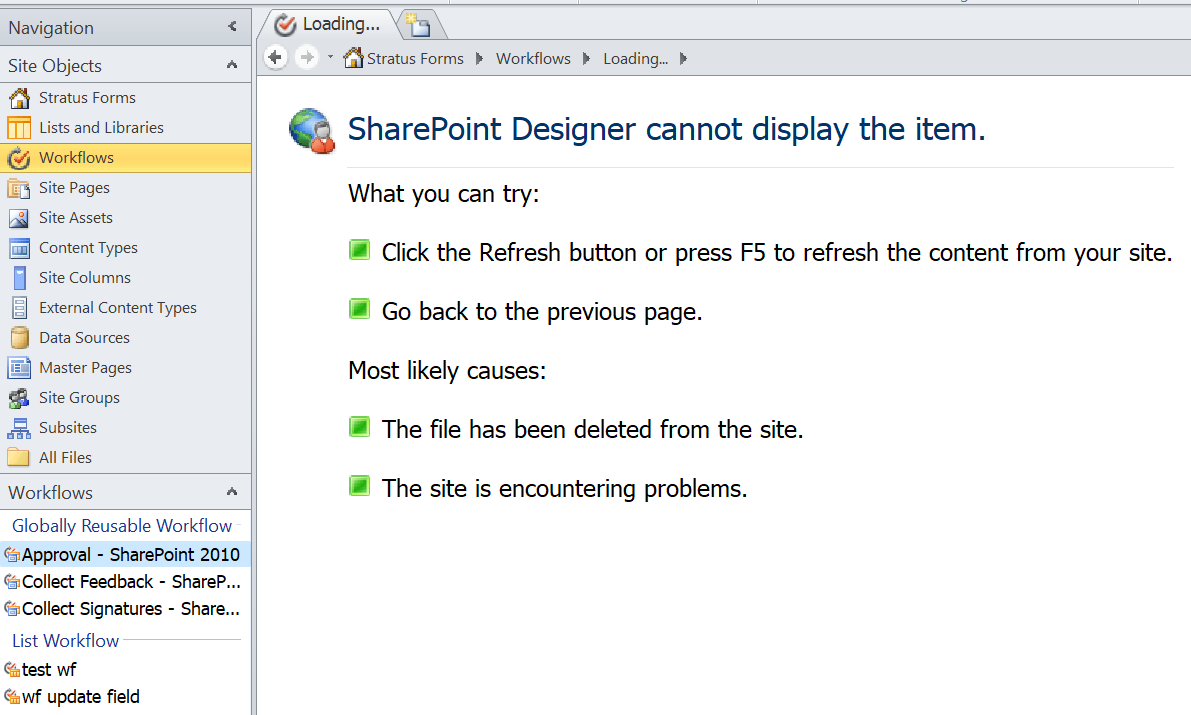Click the Approval workflow item icon
Screen dimensions: 1191x715
pos(11,555)
